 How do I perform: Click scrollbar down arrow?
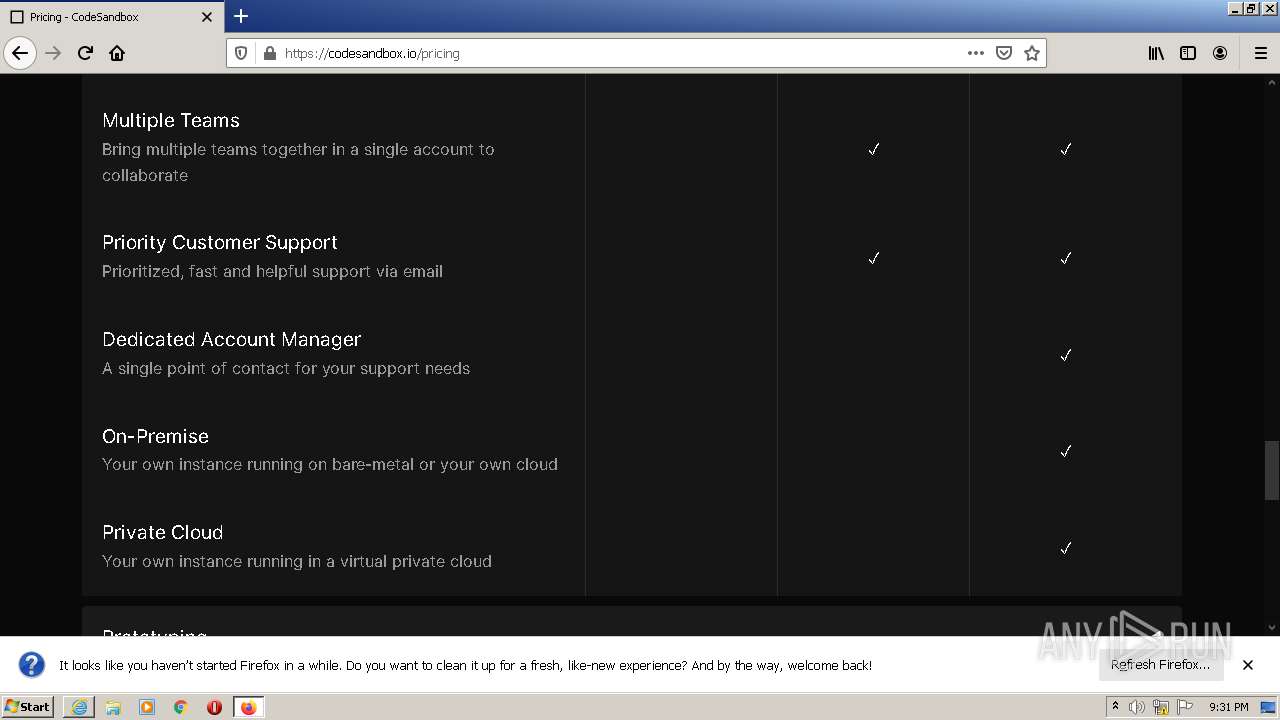pos(1271,628)
